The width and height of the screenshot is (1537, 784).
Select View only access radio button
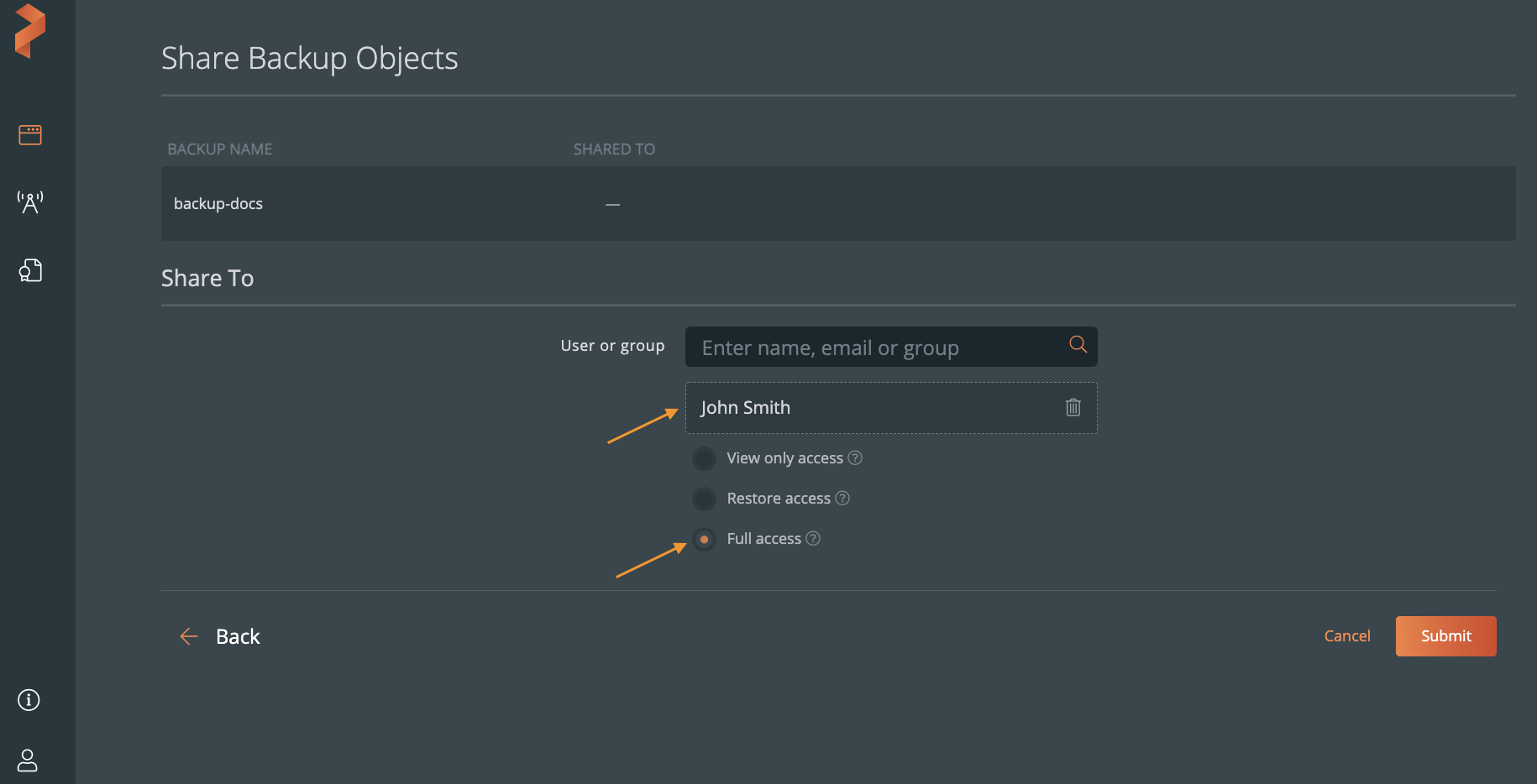pyautogui.click(x=704, y=458)
